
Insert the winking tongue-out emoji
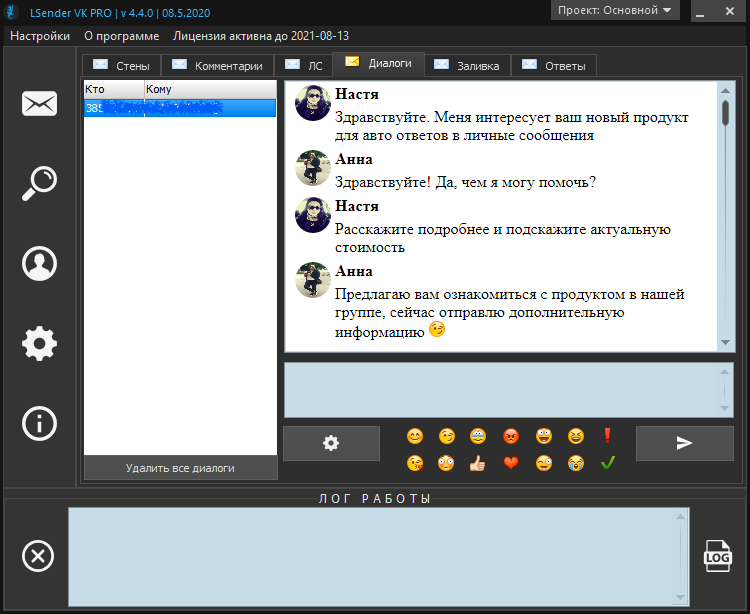pyautogui.click(x=544, y=463)
